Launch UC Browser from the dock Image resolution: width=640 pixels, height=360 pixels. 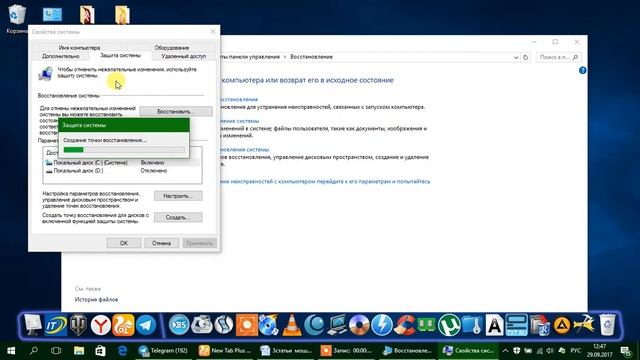123,325
